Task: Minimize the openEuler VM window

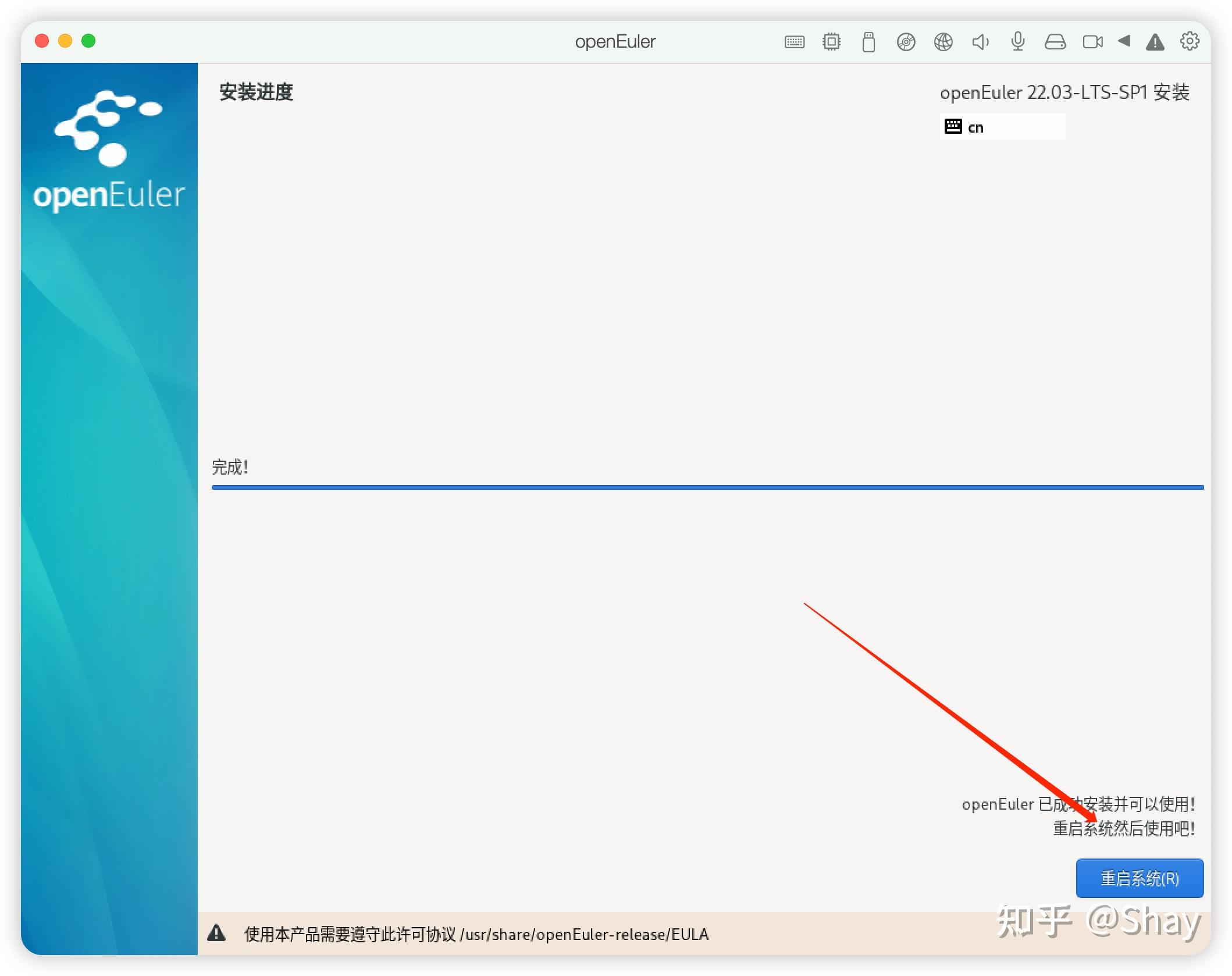Action: 65,41
